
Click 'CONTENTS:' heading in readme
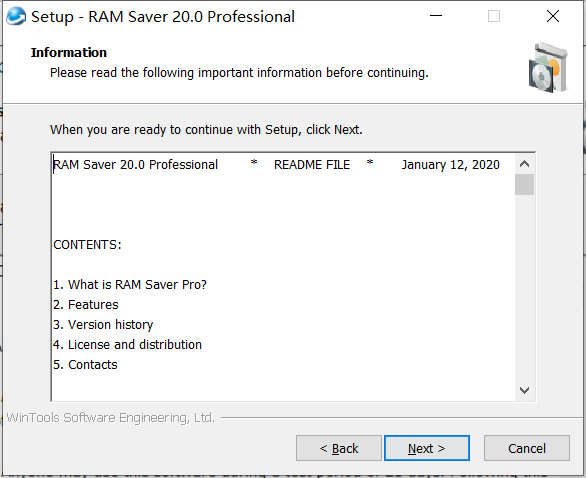click(87, 245)
